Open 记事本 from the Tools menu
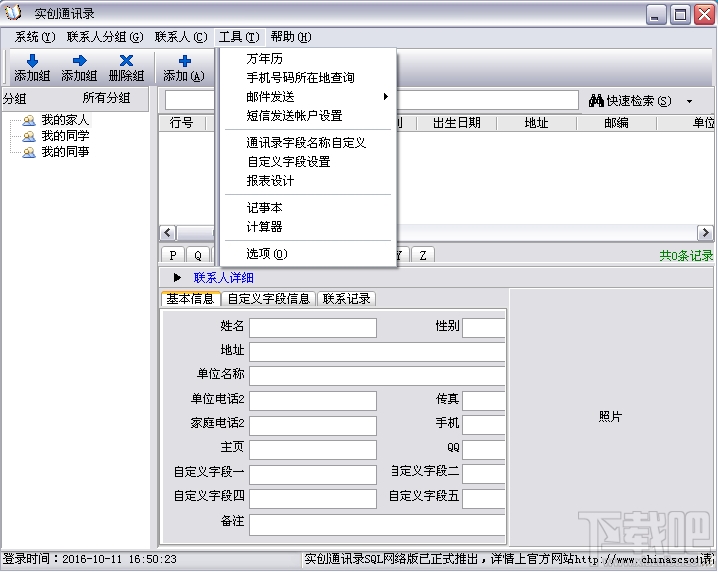 [308, 208]
